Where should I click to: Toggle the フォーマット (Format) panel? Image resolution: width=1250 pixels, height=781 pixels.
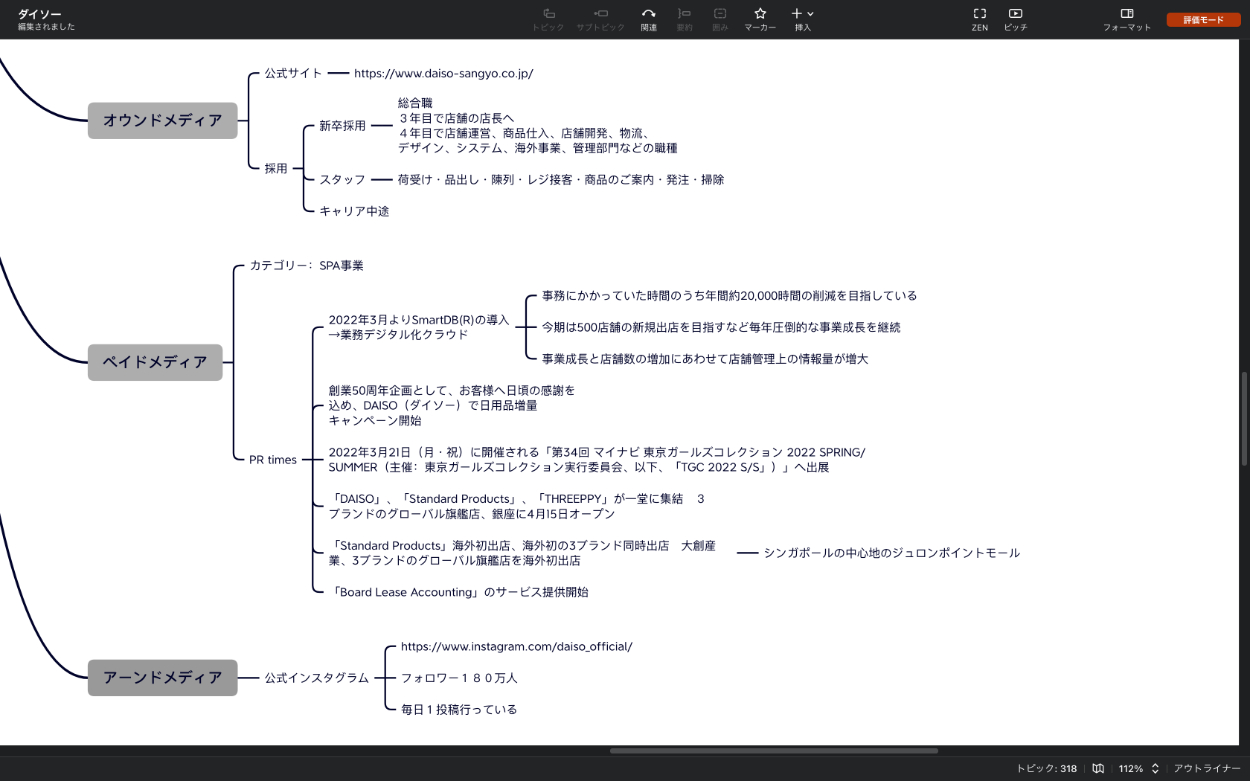coord(1126,14)
